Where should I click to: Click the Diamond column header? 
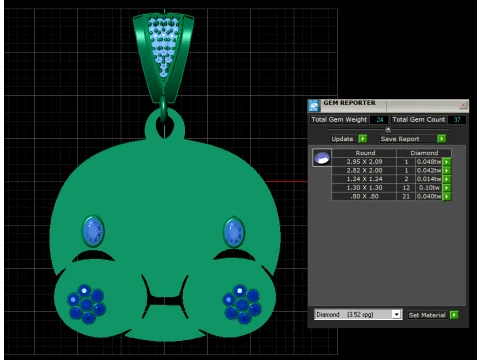(x=424, y=153)
